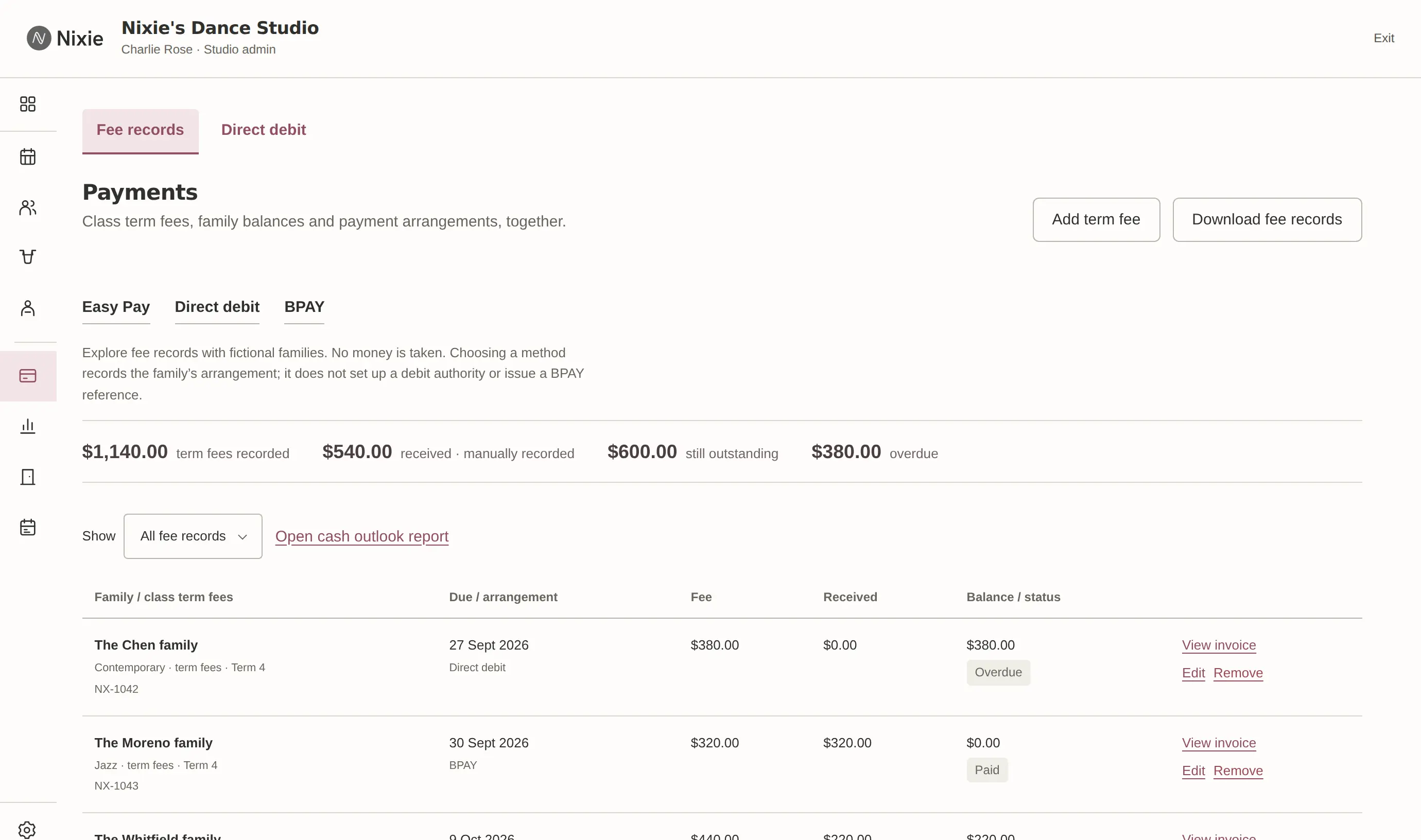
Task: Switch to the Fee records tab
Action: 141,130
